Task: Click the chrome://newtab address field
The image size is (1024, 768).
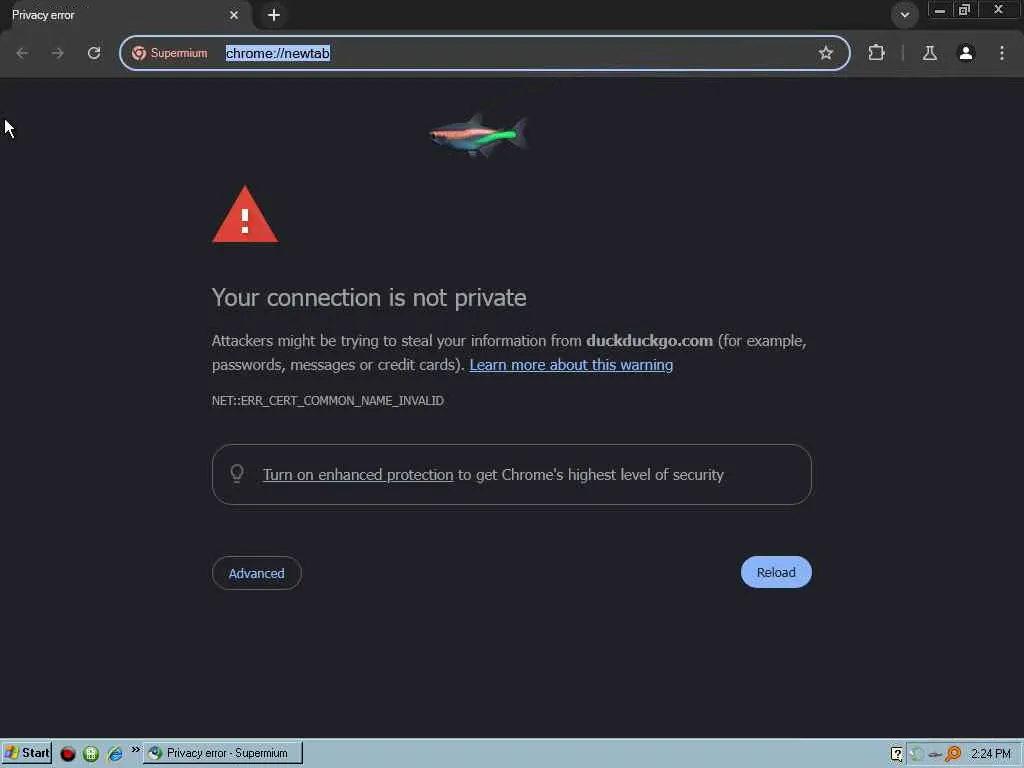Action: pyautogui.click(x=509, y=53)
